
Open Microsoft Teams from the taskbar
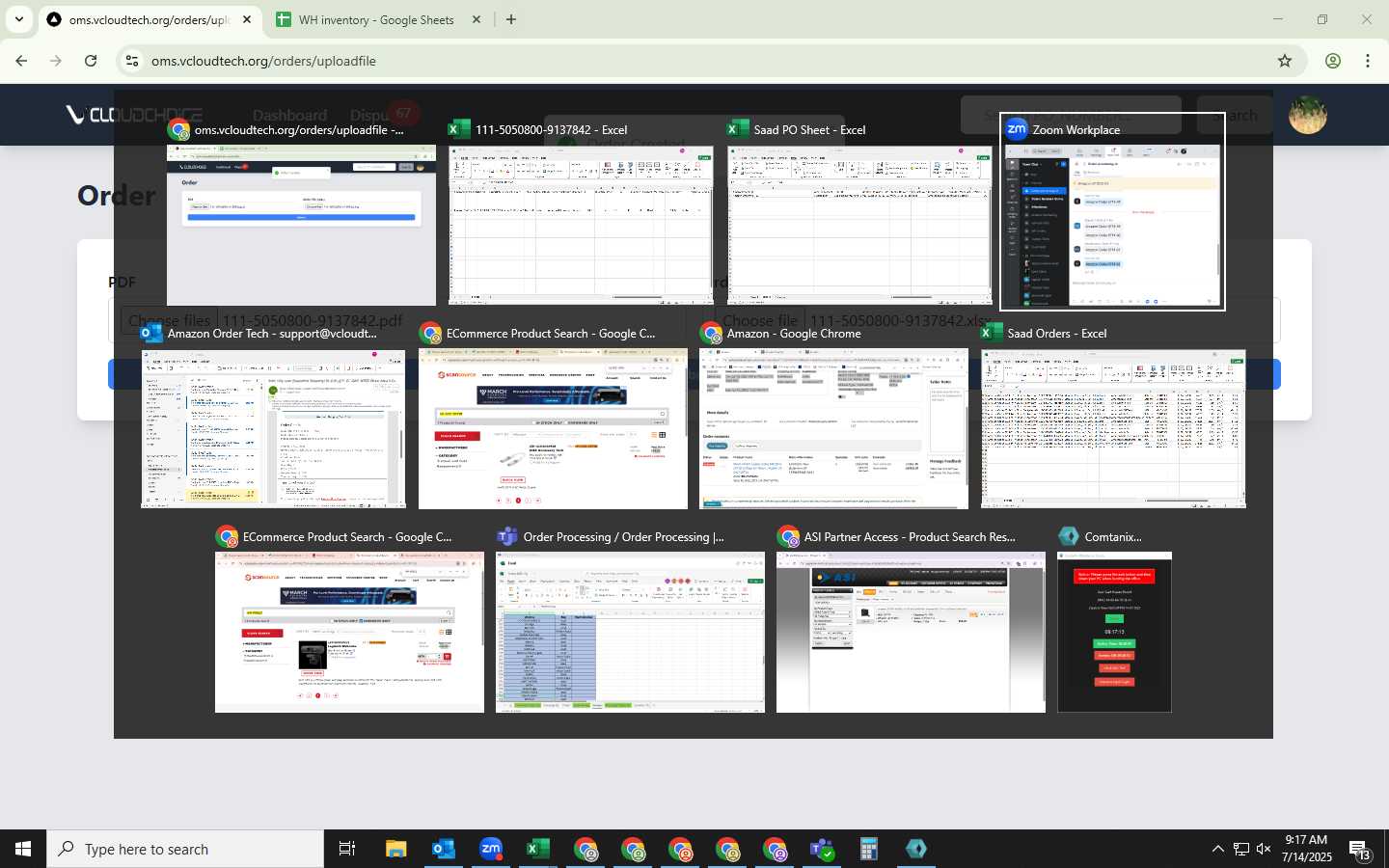coord(822,849)
